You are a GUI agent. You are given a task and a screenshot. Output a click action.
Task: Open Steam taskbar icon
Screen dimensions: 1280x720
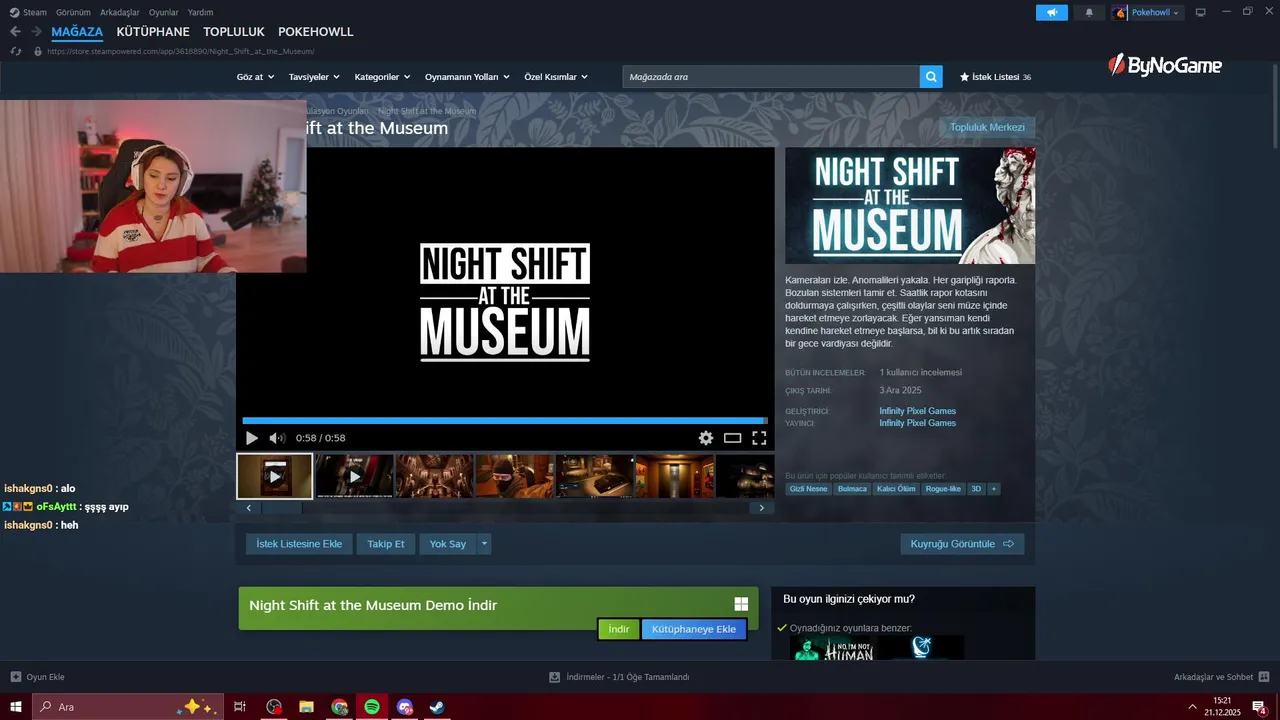[437, 707]
